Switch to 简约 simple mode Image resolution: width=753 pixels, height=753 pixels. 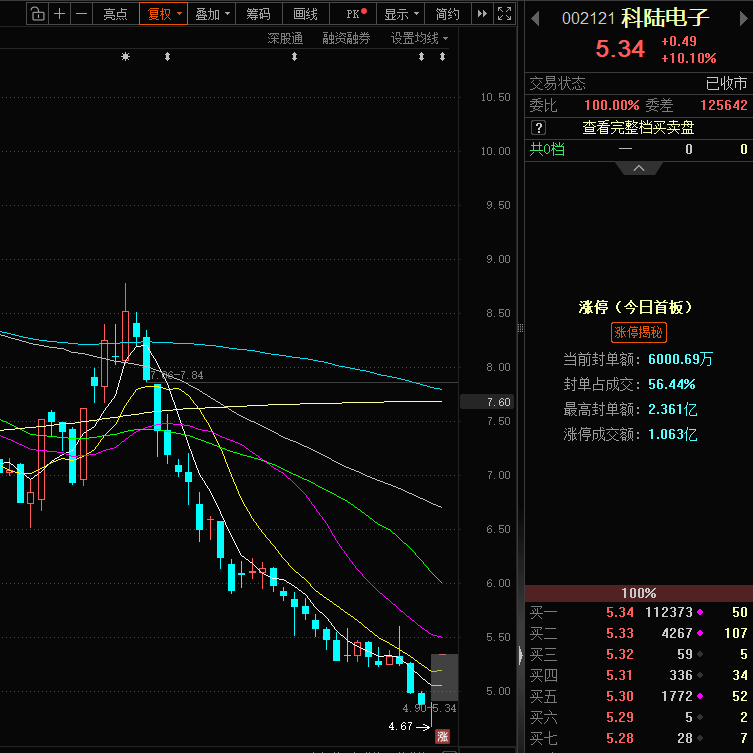[447, 14]
